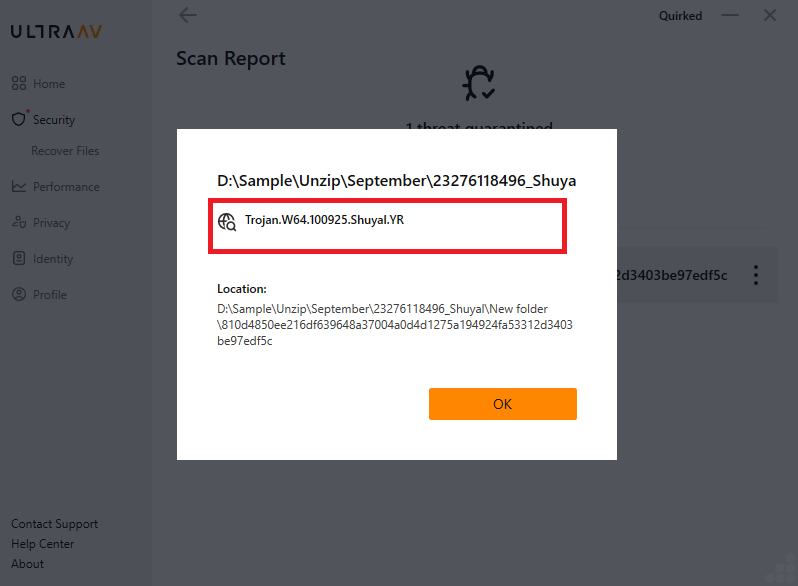The image size is (798, 586).
Task: Open the Identity section icon
Action: click(18, 259)
